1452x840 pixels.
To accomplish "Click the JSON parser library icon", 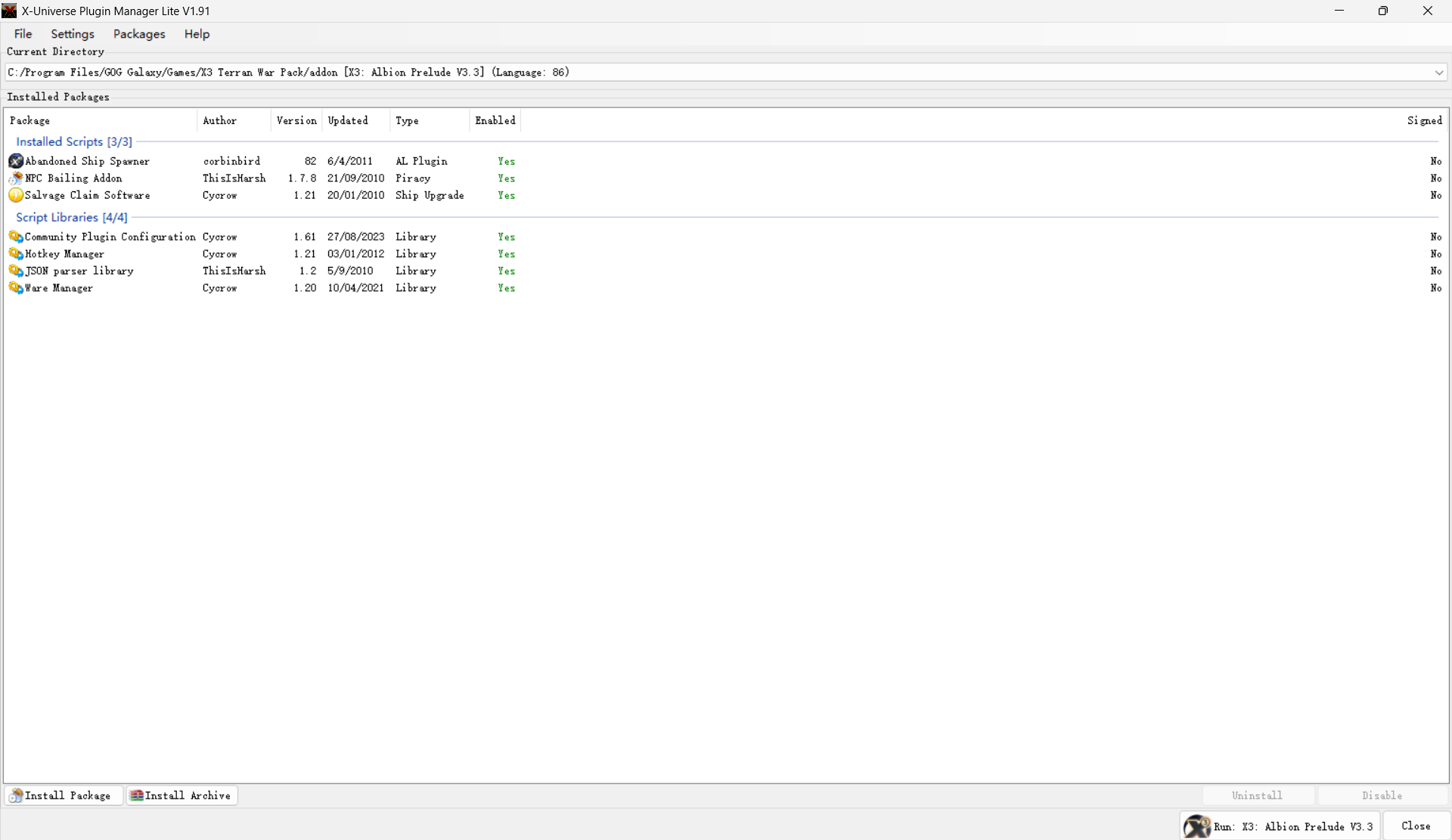I will pos(16,271).
